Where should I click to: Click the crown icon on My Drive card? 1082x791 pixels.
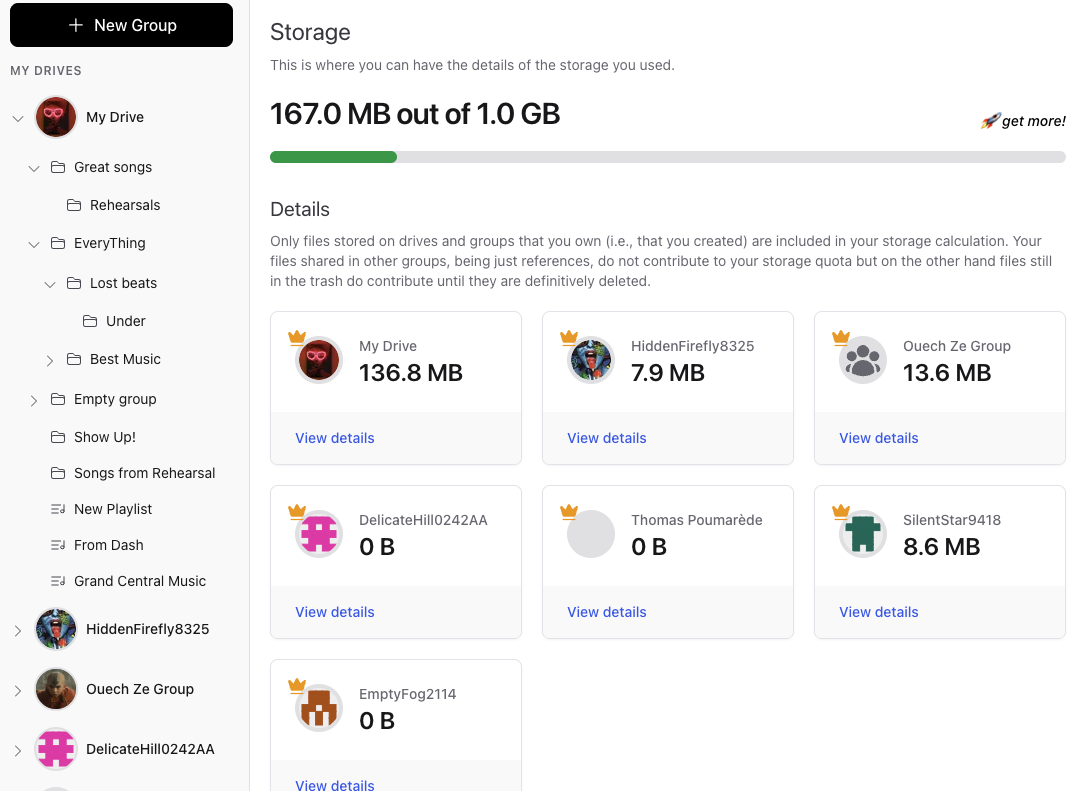coord(296,339)
